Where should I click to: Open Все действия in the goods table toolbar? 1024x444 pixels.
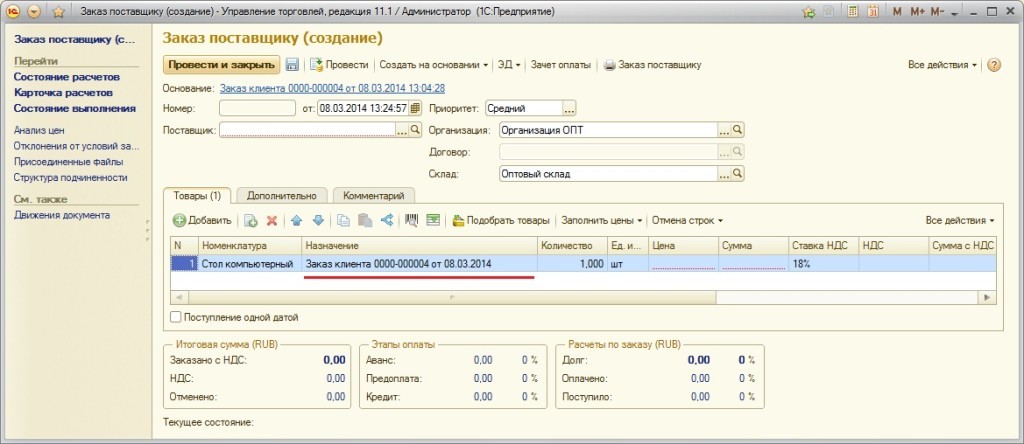[x=960, y=221]
